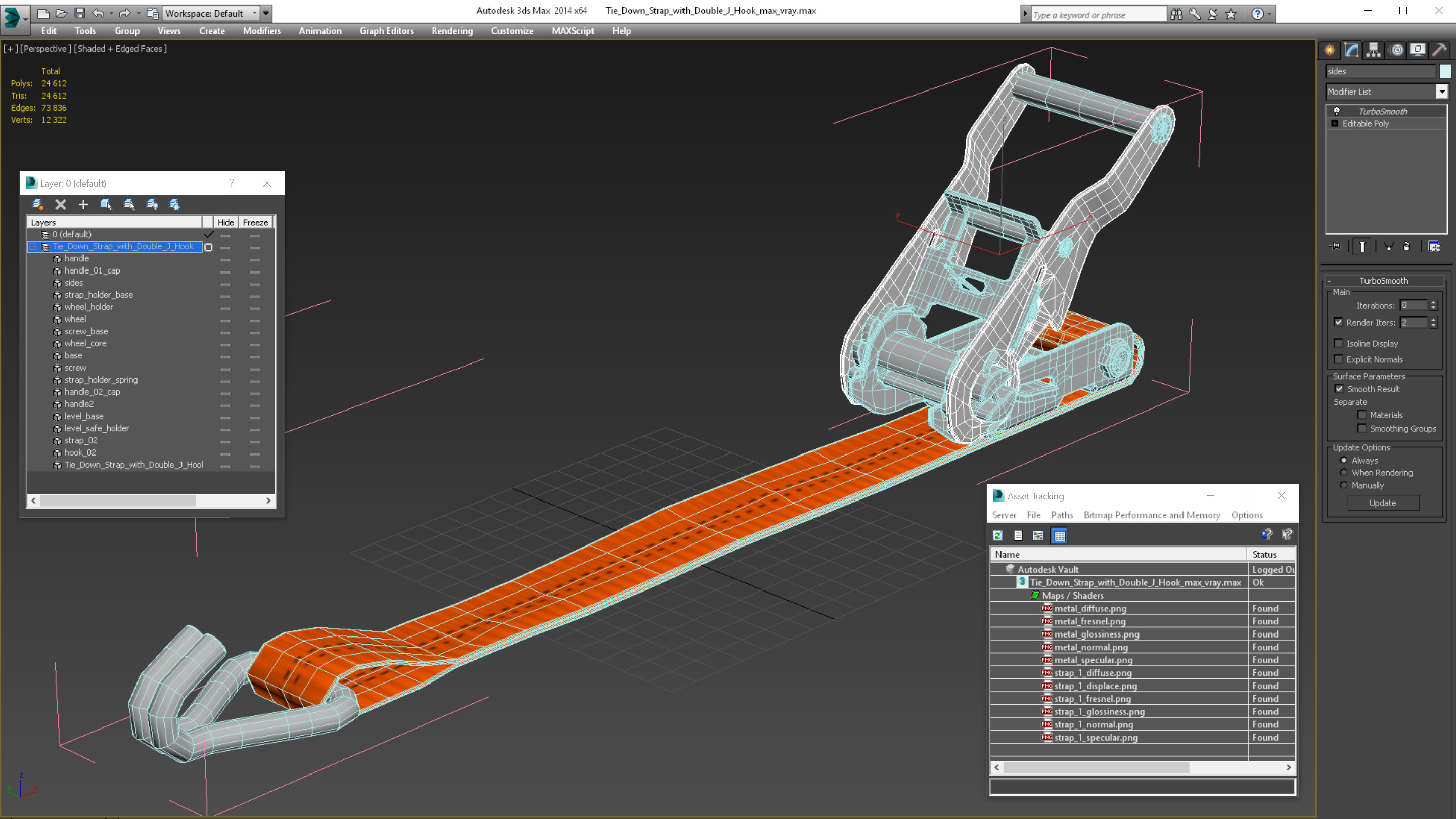Screen dimensions: 1456x819
Task: Click the TurboSmooth Update button
Action: (1382, 503)
